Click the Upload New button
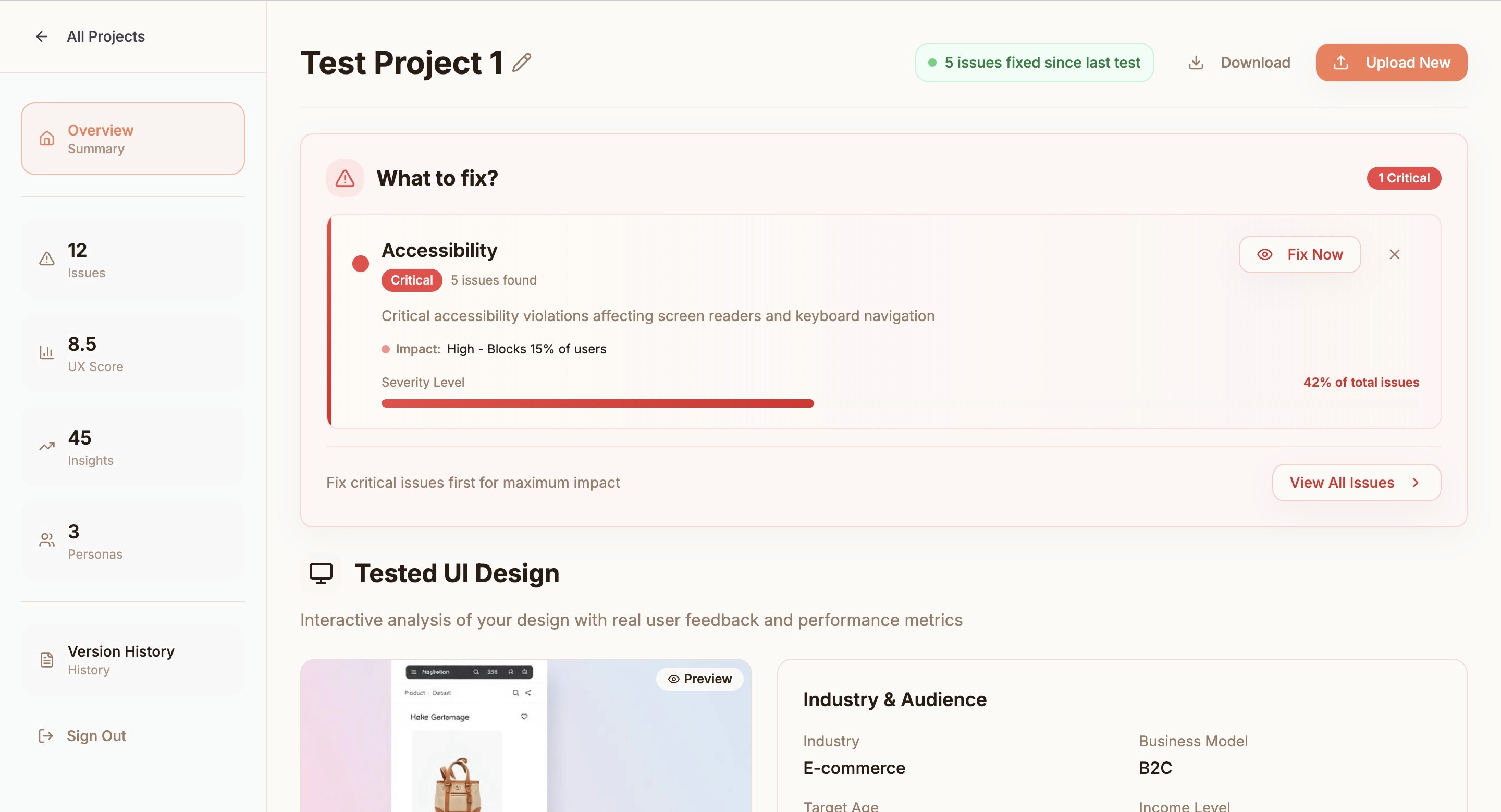Image resolution: width=1501 pixels, height=812 pixels. [1391, 63]
